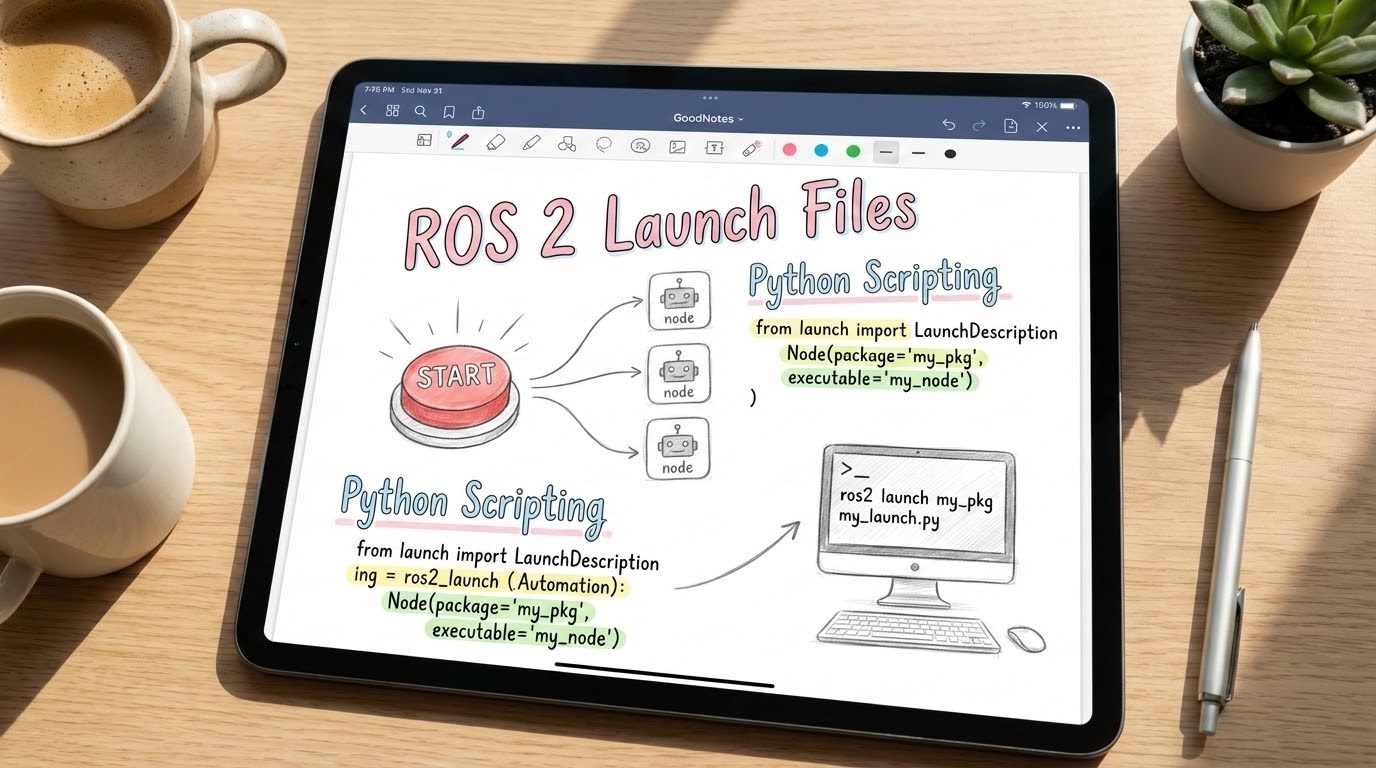The width and height of the screenshot is (1376, 768).
Task: Open the add page icon
Action: 1011,126
